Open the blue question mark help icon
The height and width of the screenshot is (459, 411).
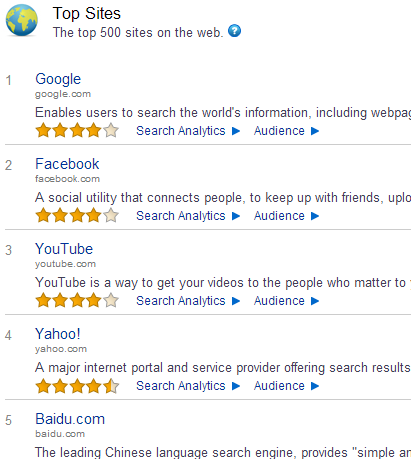[x=234, y=31]
